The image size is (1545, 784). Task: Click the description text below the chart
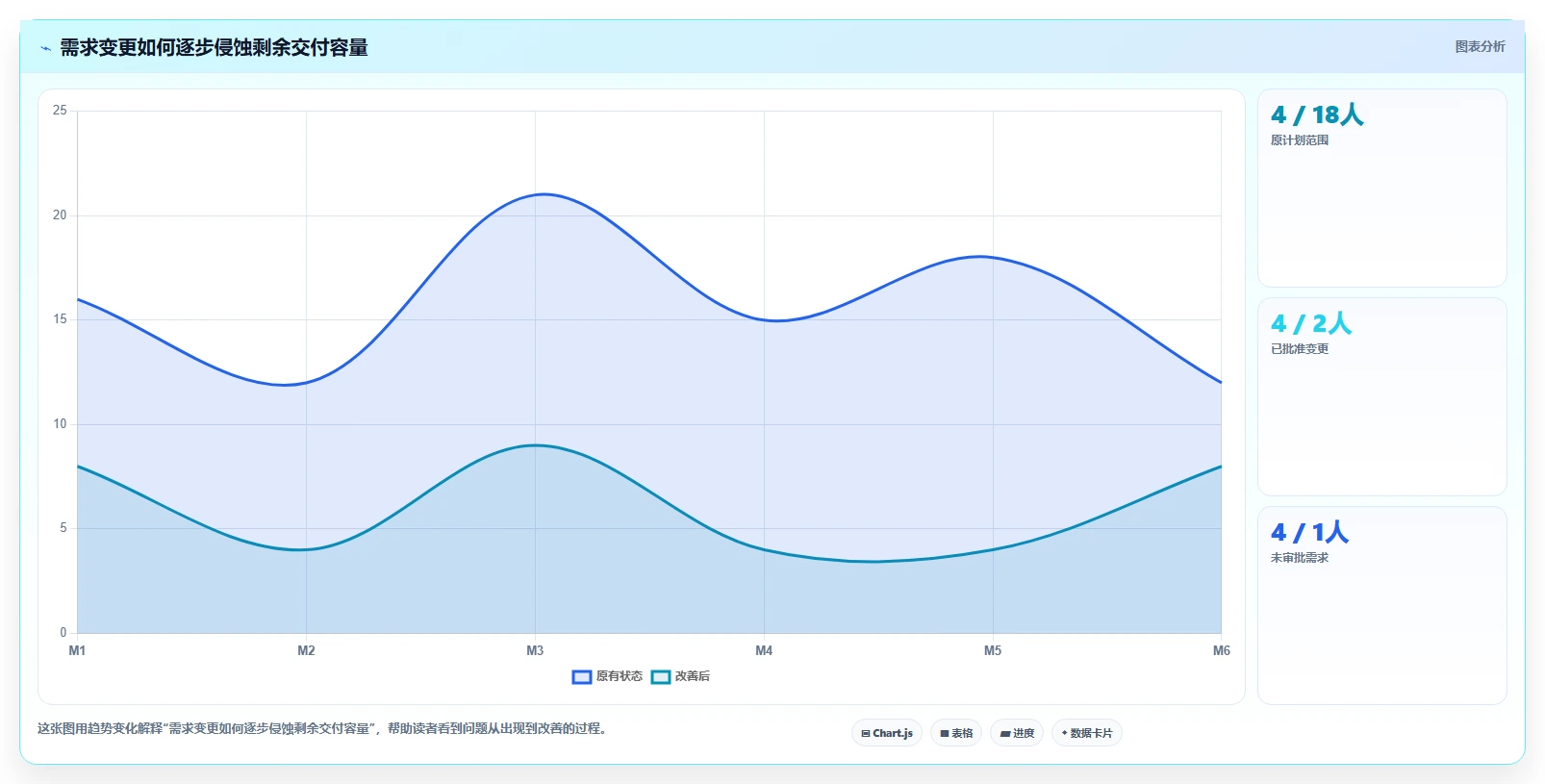tap(324, 729)
